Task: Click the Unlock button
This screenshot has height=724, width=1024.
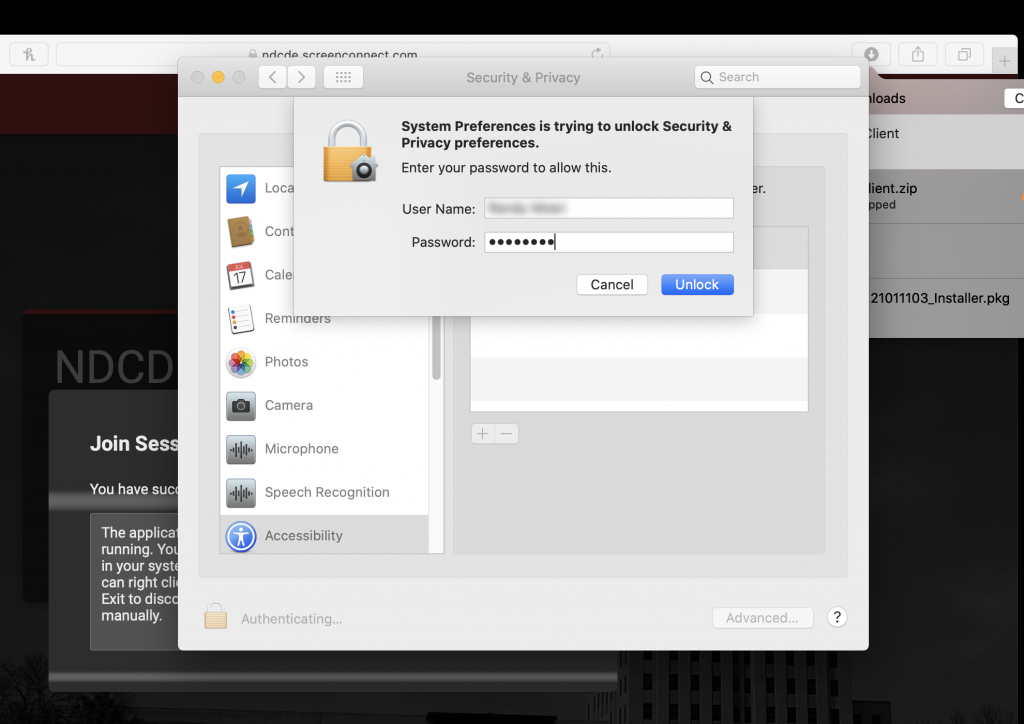Action: point(697,285)
